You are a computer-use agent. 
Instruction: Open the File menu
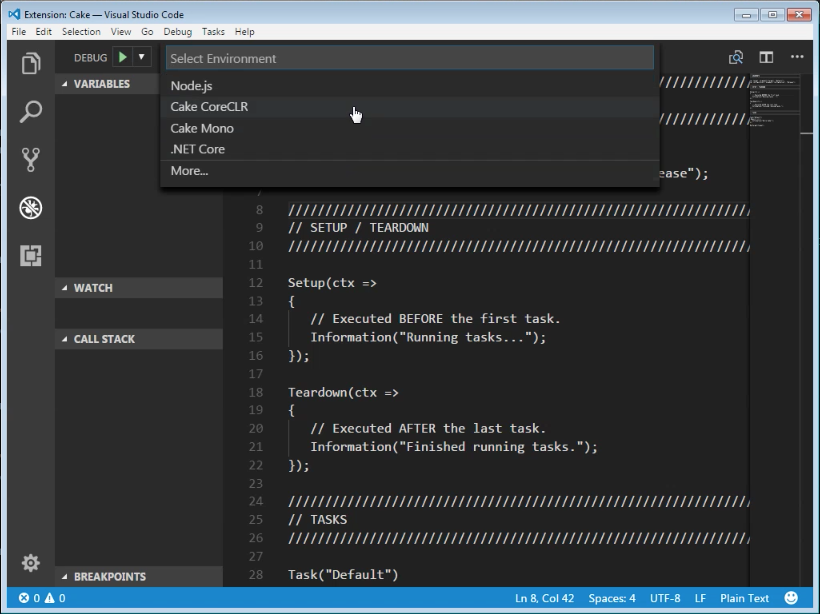(x=18, y=32)
